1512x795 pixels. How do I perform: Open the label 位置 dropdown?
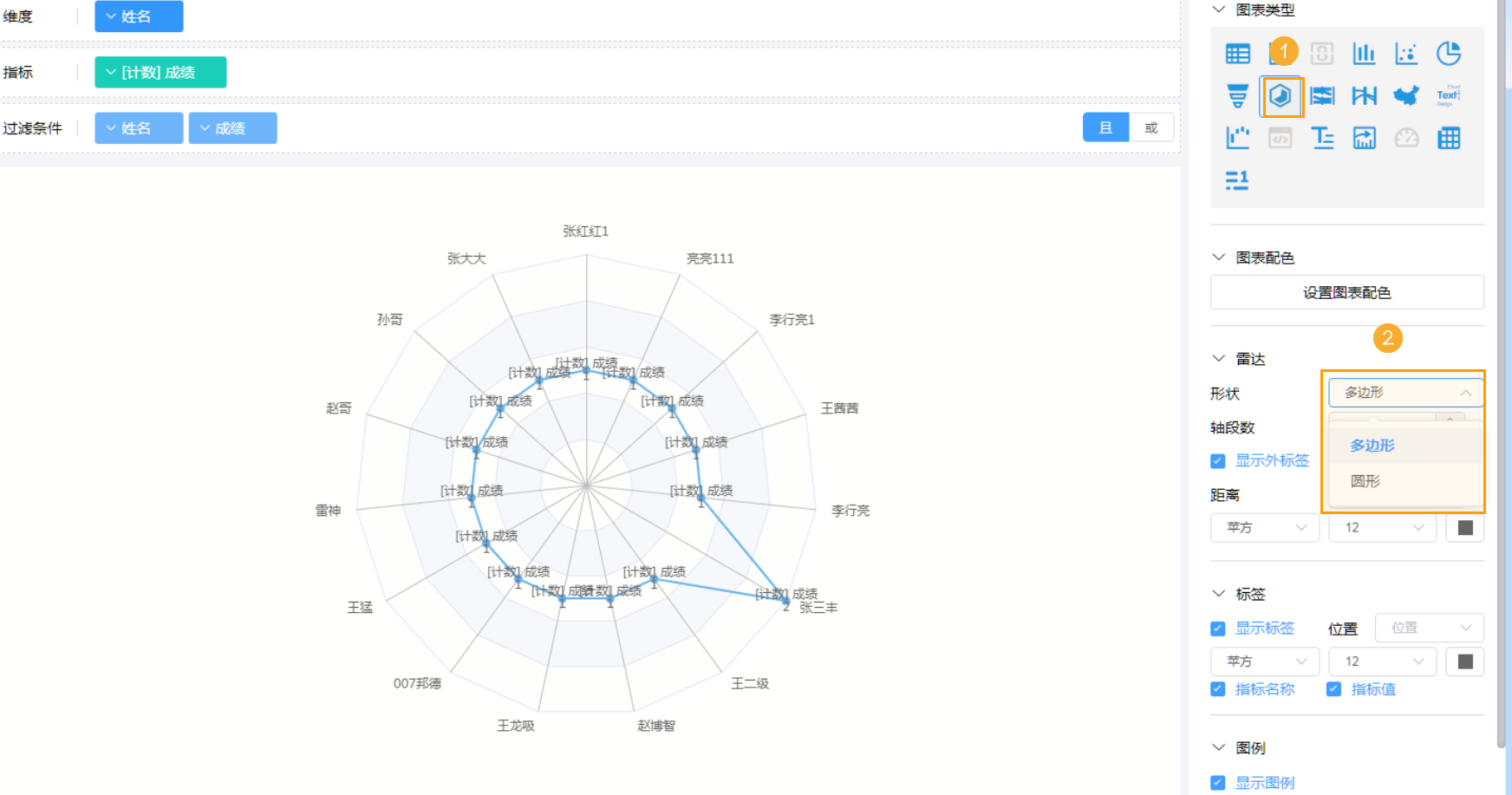pyautogui.click(x=1430, y=628)
